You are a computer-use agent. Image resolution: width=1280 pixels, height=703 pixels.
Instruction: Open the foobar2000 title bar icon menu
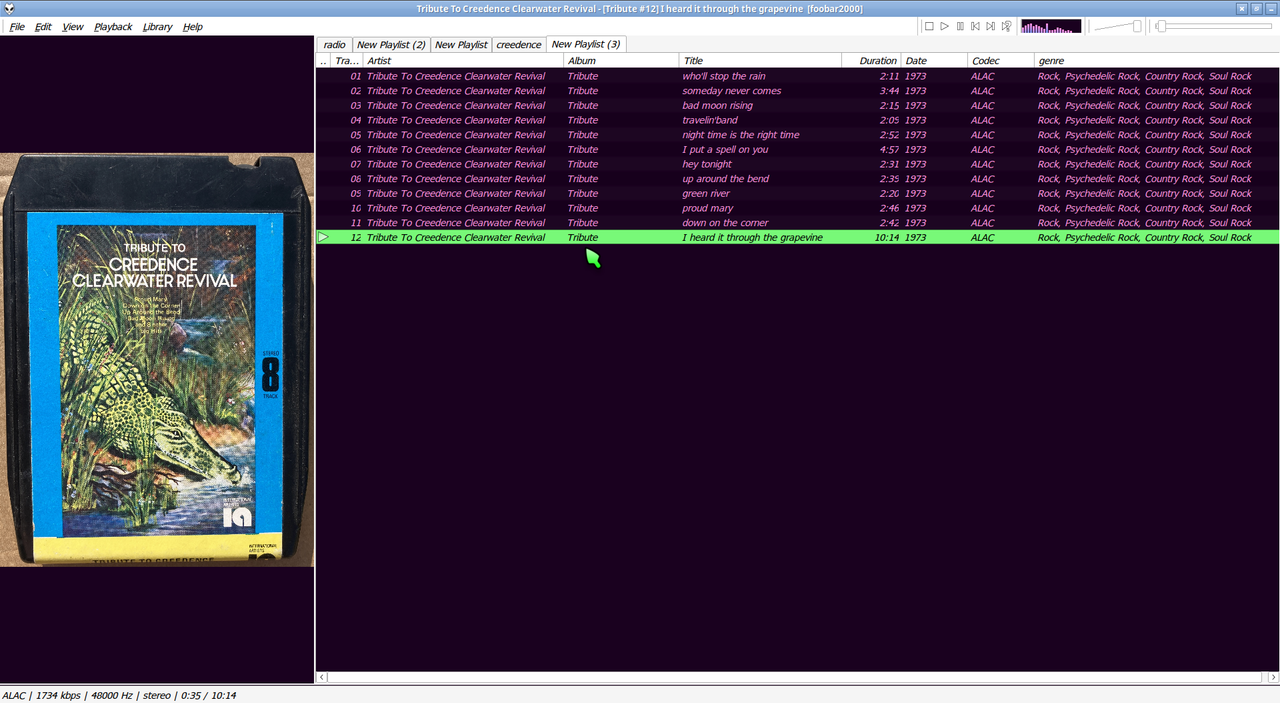[9, 9]
